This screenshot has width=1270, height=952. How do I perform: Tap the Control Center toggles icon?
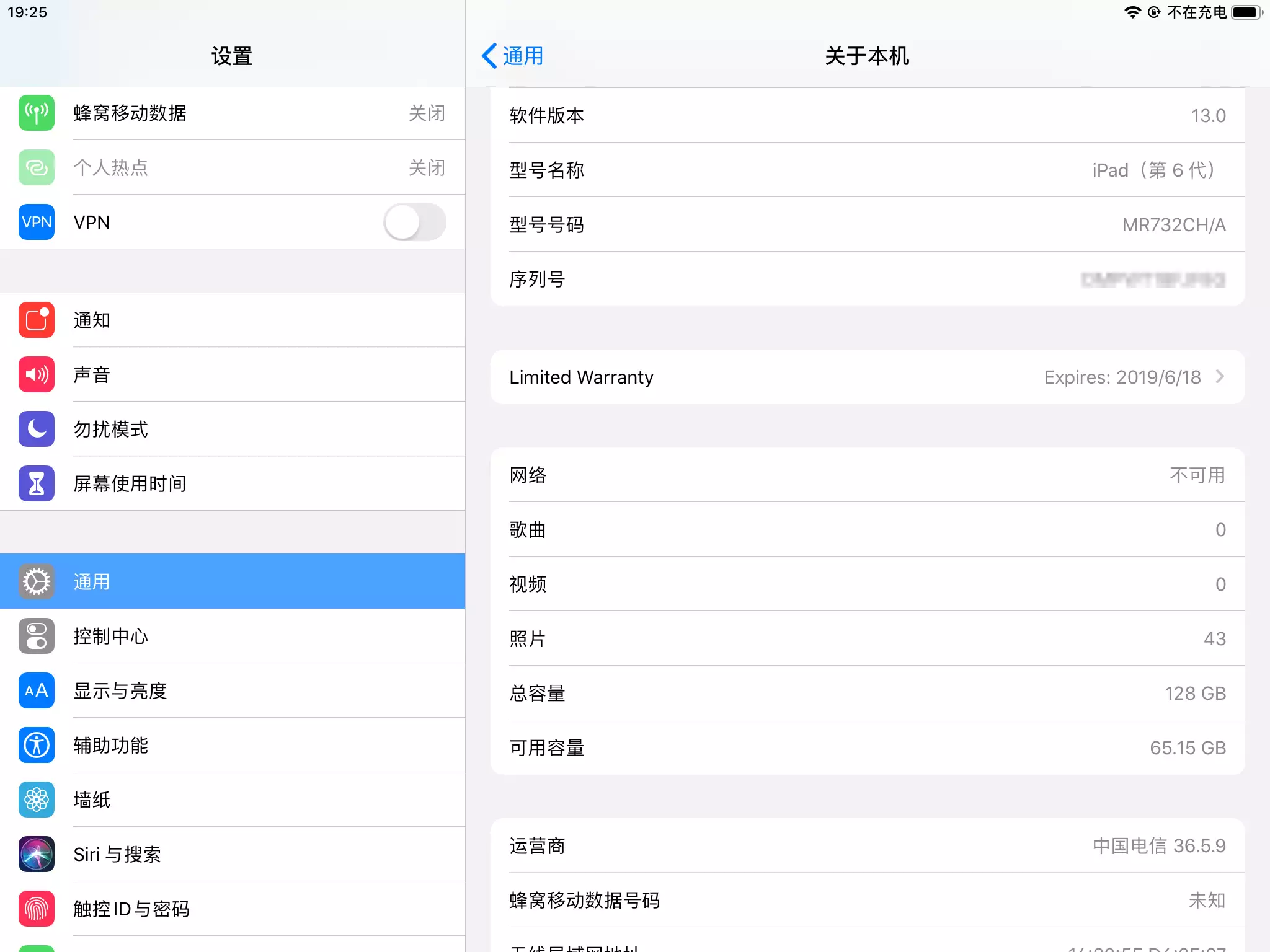click(37, 636)
